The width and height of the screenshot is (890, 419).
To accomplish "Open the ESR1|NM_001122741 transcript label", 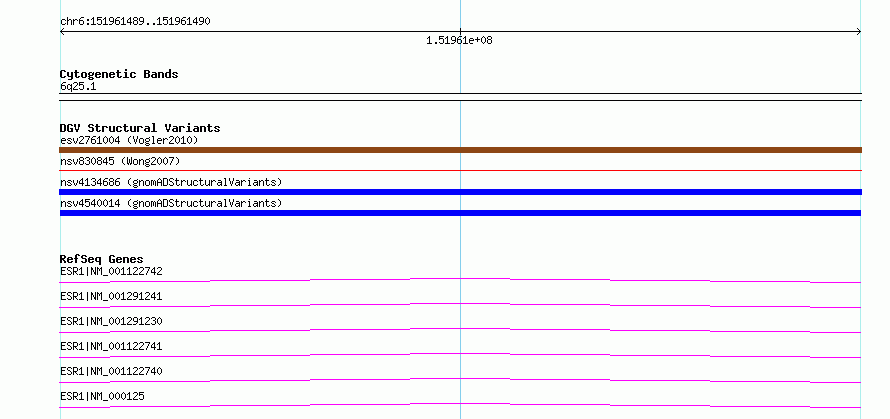I will point(111,346).
